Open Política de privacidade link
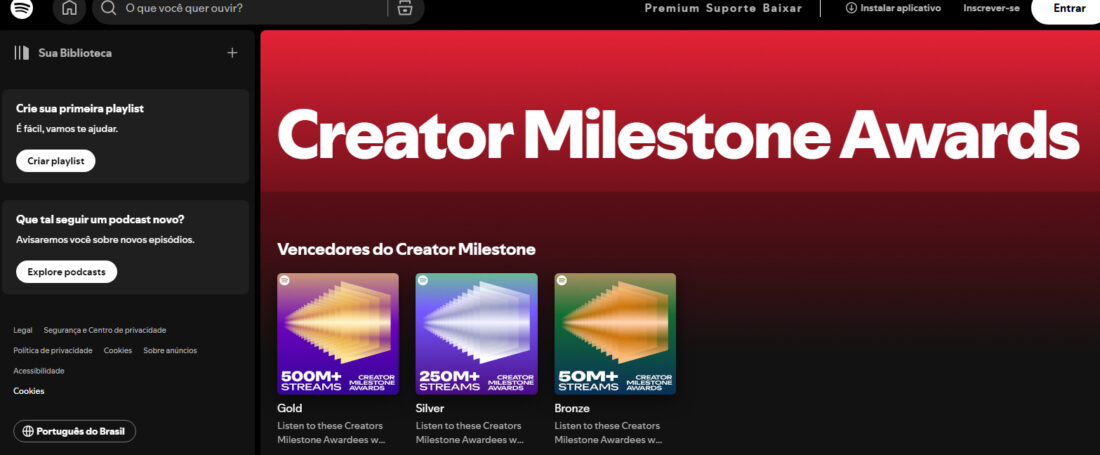 click(53, 351)
